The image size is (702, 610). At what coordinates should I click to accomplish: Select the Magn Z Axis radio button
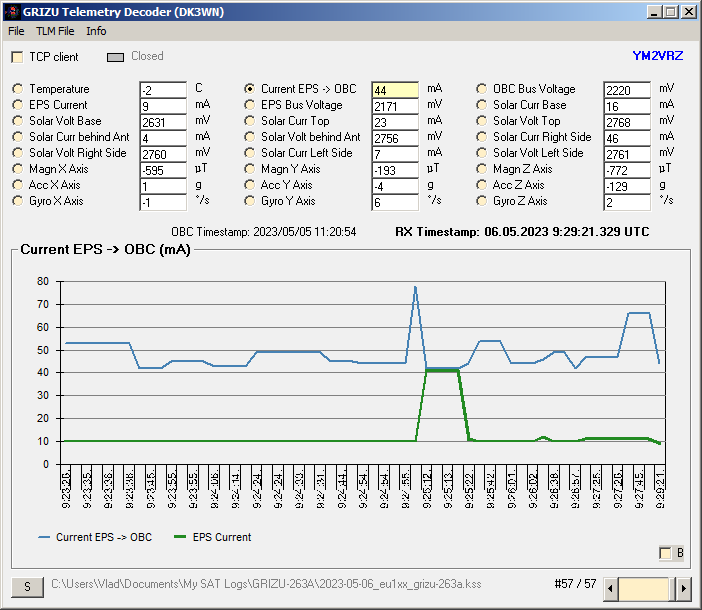[481, 169]
